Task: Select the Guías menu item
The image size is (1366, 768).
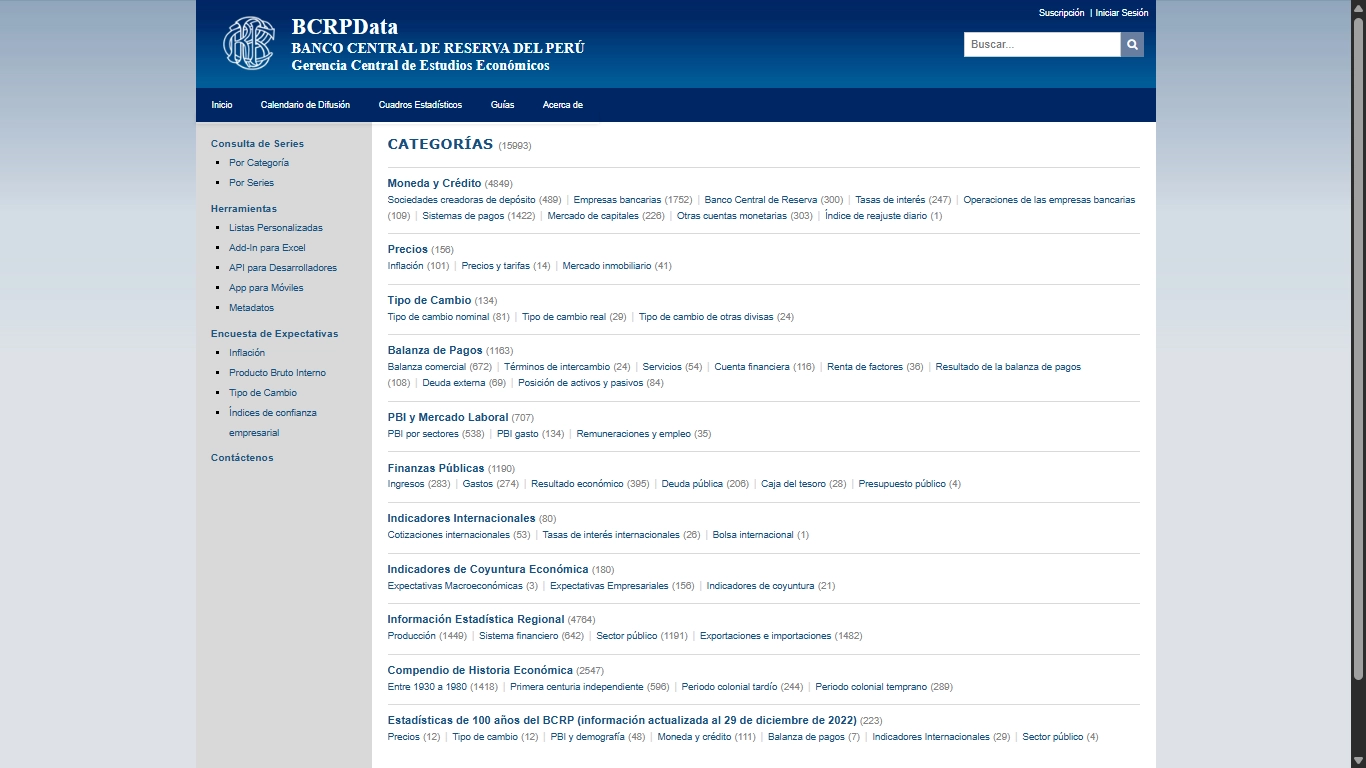Action: [x=502, y=105]
